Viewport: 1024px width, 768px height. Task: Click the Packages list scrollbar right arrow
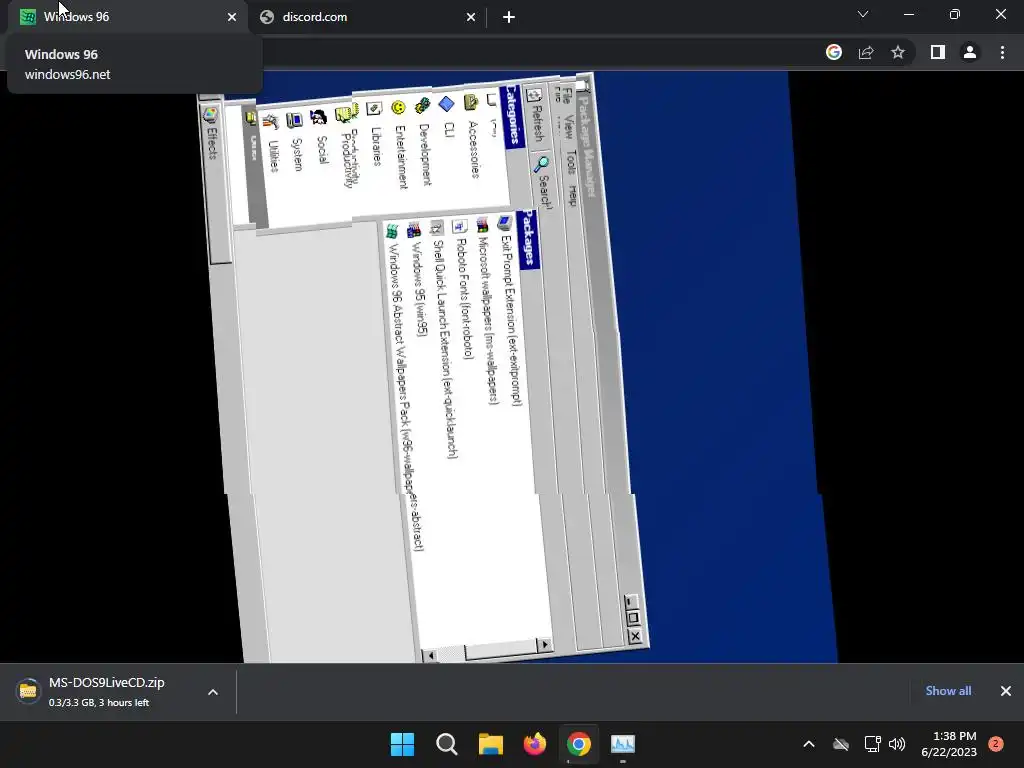545,645
